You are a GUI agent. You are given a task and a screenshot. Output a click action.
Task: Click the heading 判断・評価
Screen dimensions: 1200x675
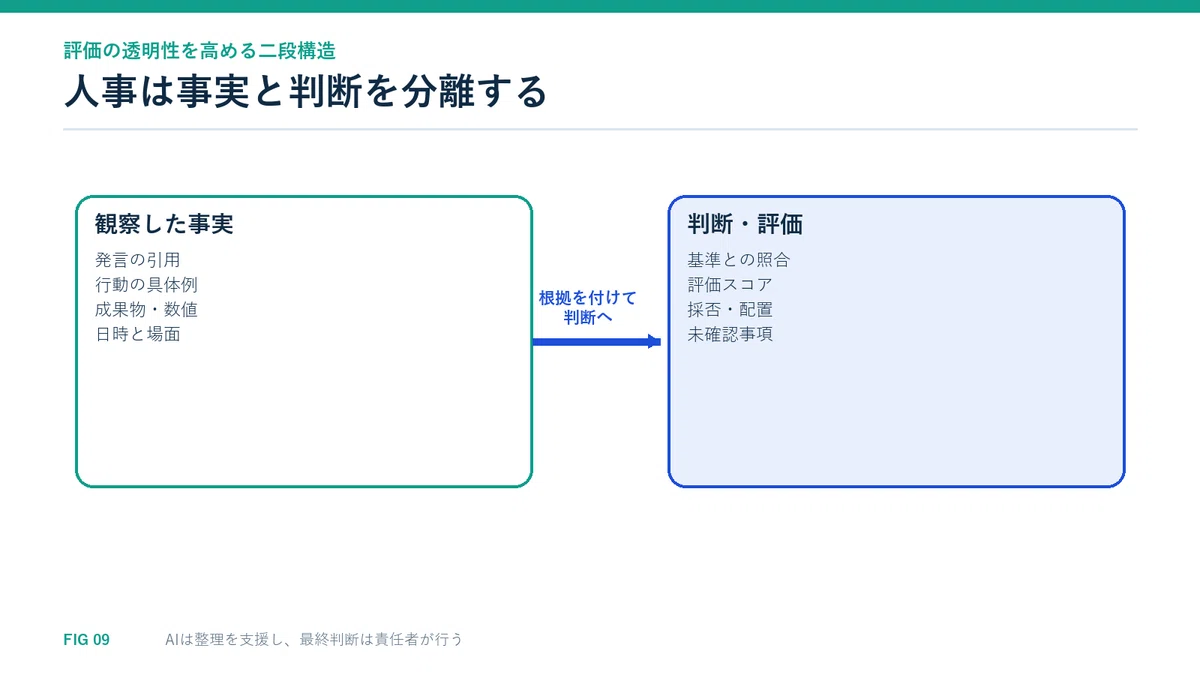click(x=745, y=224)
